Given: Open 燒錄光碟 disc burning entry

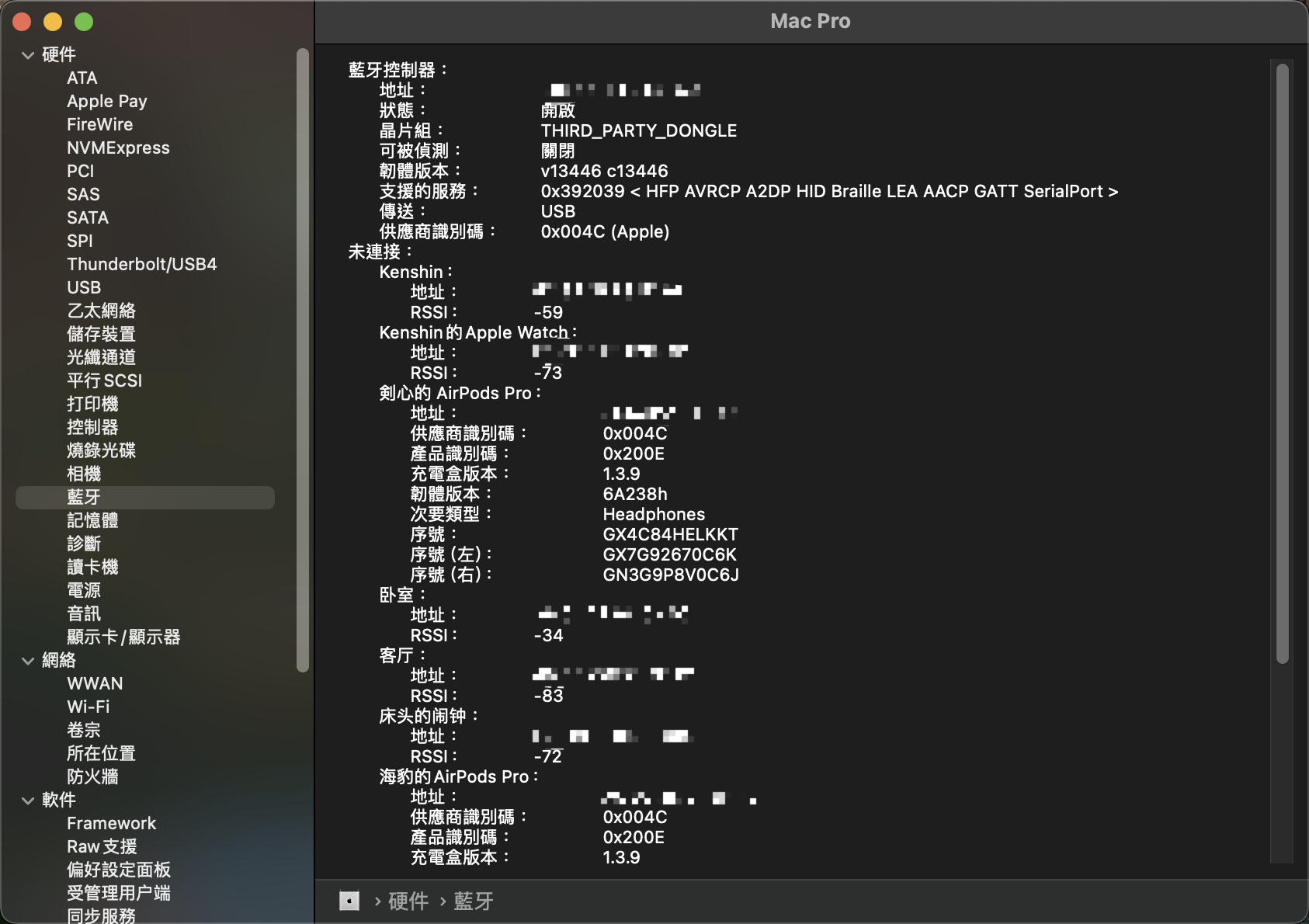Looking at the screenshot, I should click(101, 451).
